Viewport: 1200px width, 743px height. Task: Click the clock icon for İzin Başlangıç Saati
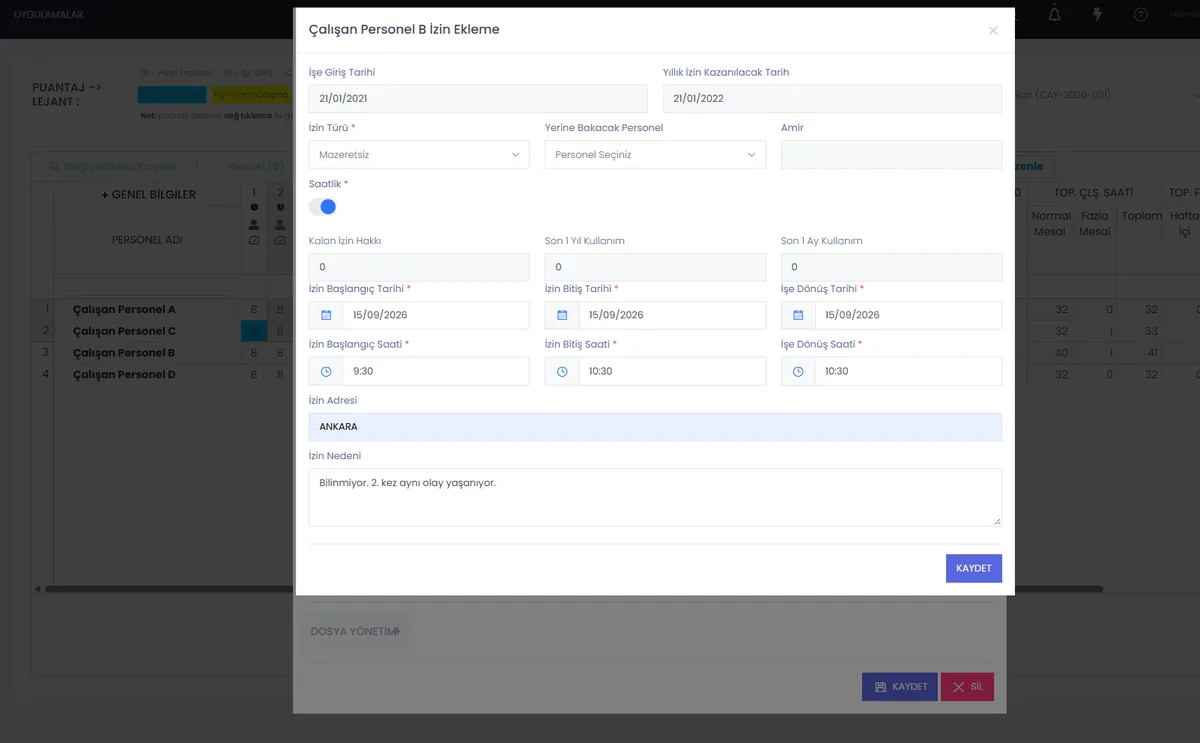[326, 371]
